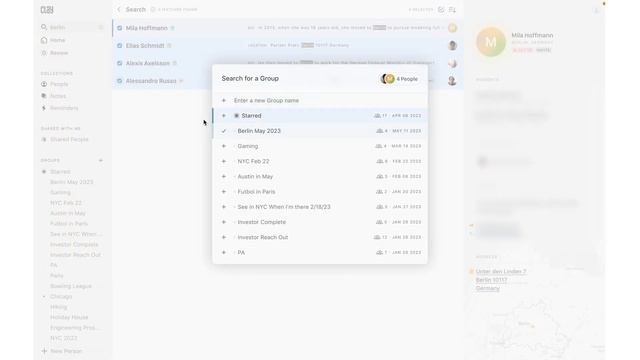Image resolution: width=640 pixels, height=360 pixels.
Task: Click Alessandro Russo's row avatar
Action: (452, 80)
